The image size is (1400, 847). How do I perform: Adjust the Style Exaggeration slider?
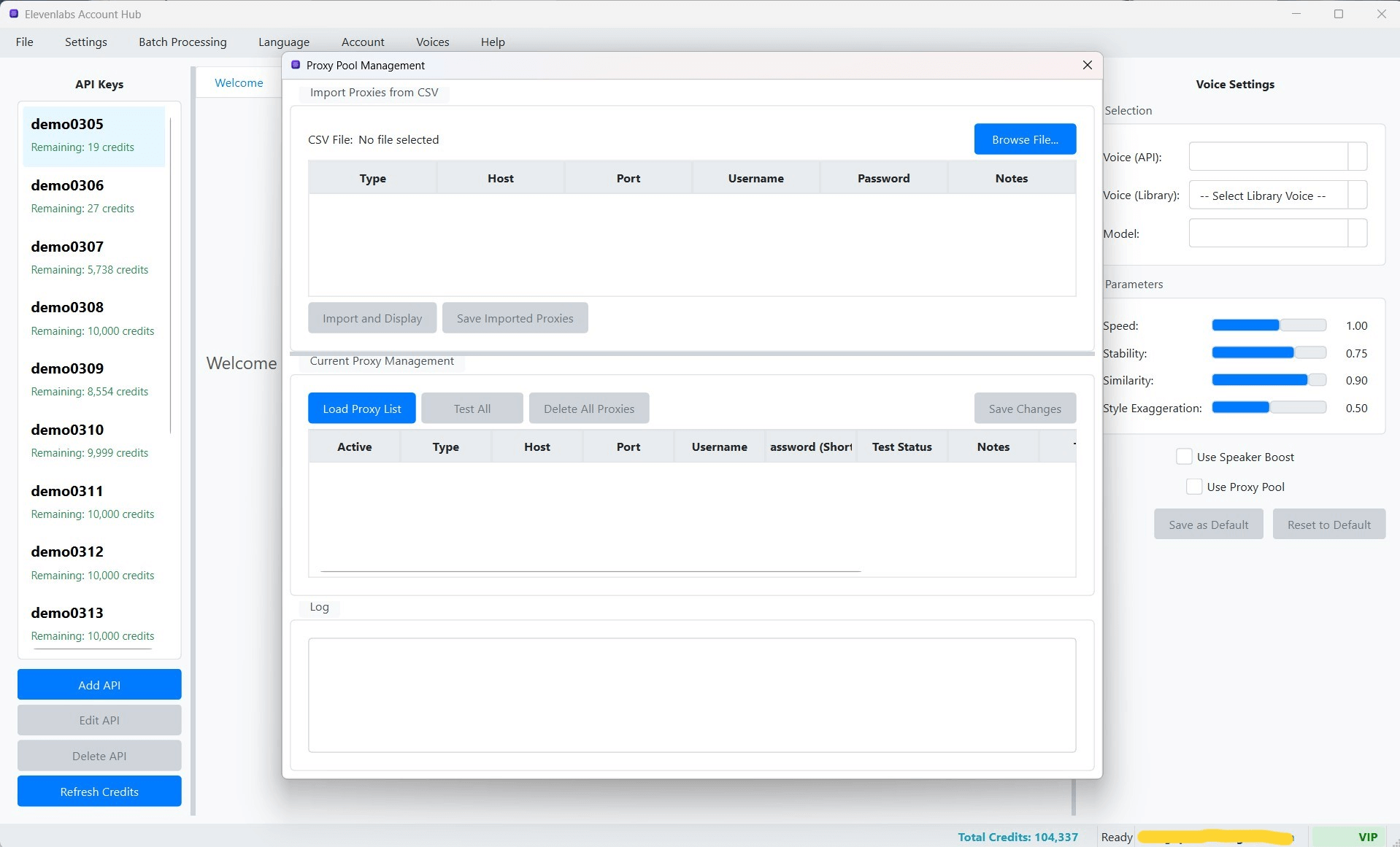click(1269, 408)
